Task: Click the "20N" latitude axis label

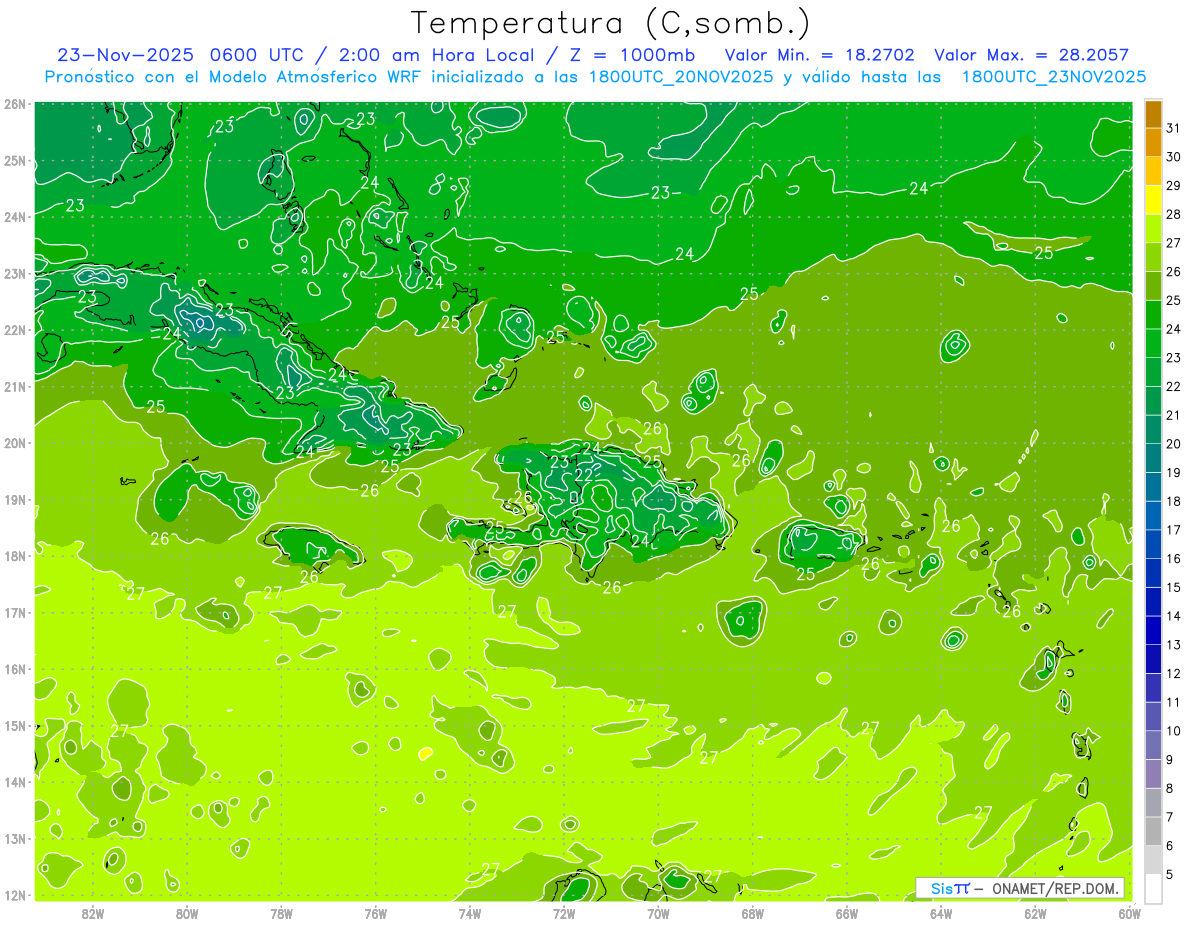Action: click(x=15, y=443)
